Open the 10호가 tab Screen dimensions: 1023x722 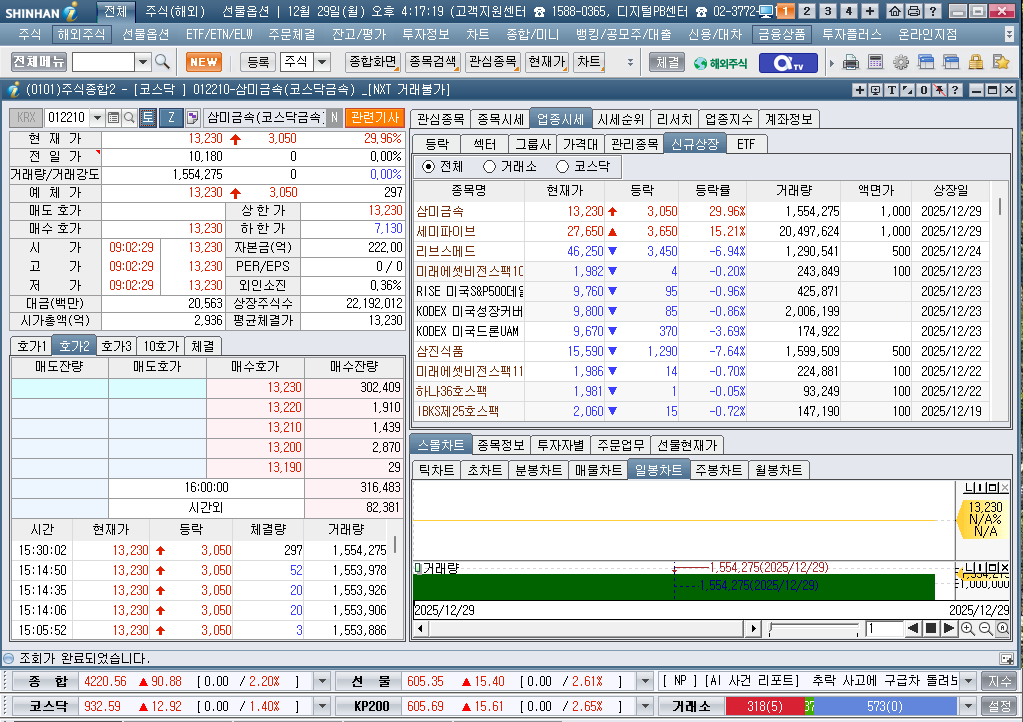(x=161, y=346)
